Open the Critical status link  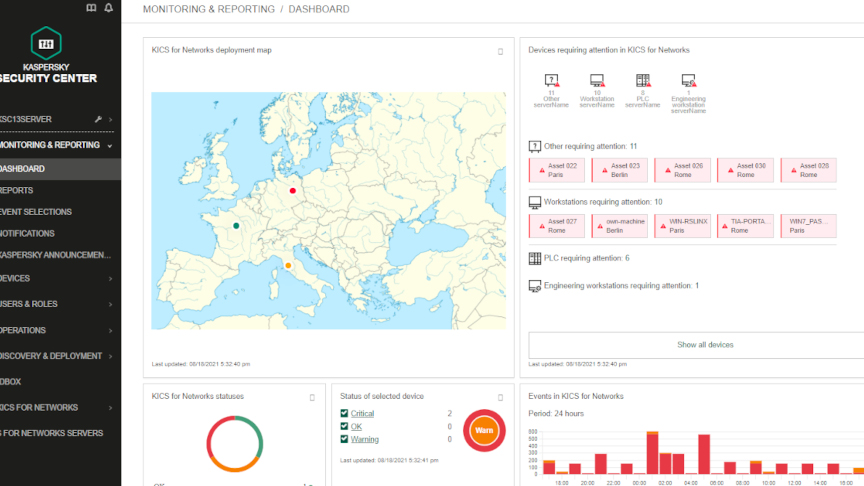click(362, 413)
